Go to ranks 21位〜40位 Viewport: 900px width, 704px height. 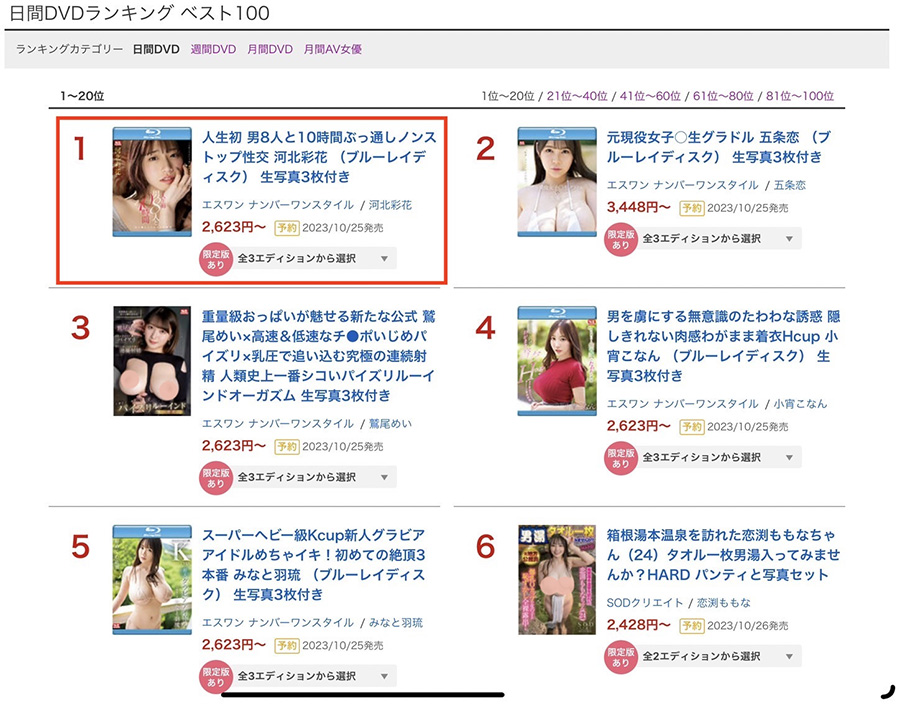tap(577, 96)
